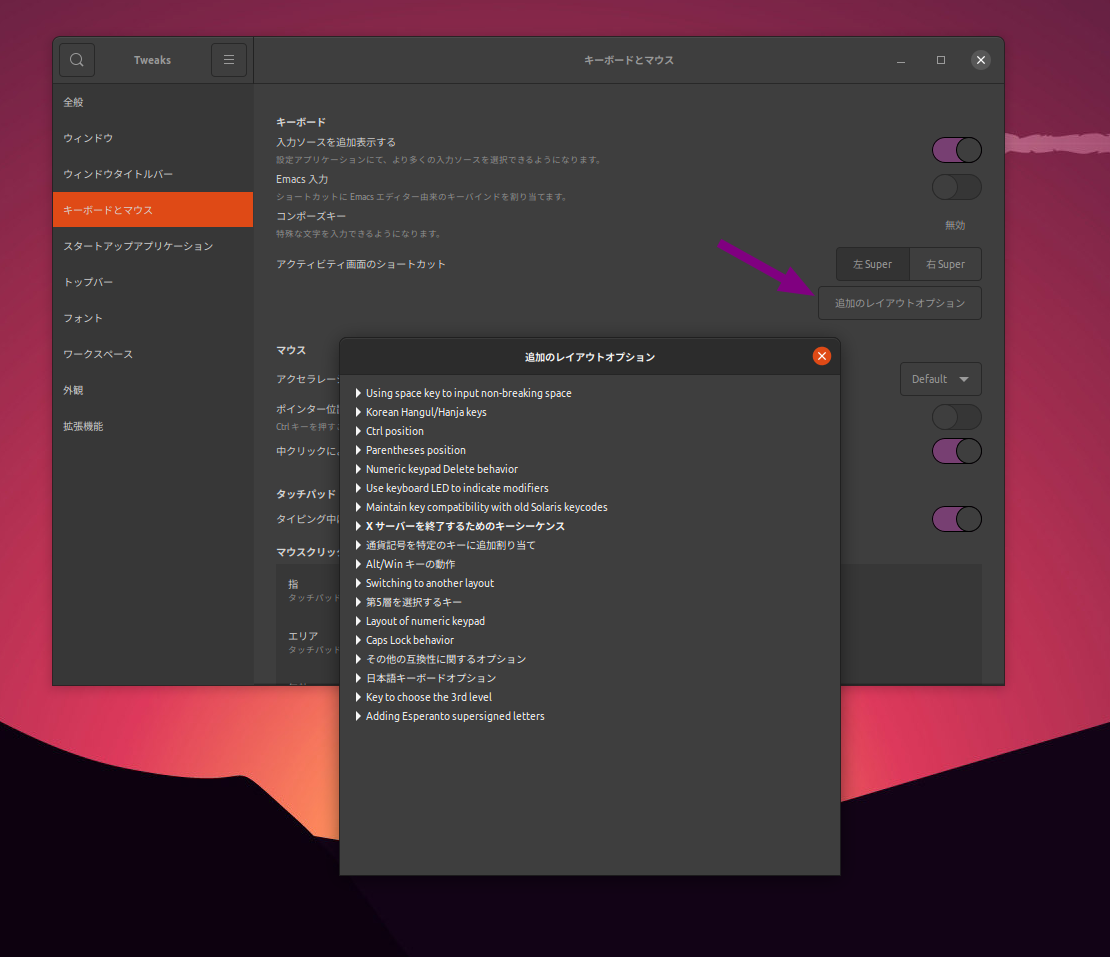Toggle the switch below the Default dropdown
Screen dimensions: 1110x957
coord(956,417)
